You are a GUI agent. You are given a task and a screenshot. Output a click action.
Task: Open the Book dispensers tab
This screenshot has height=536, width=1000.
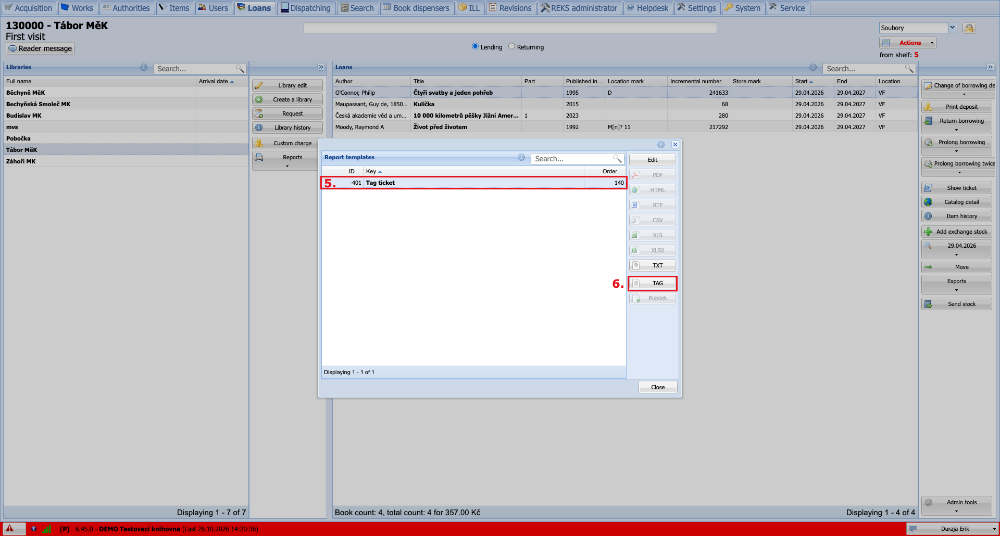pos(416,8)
